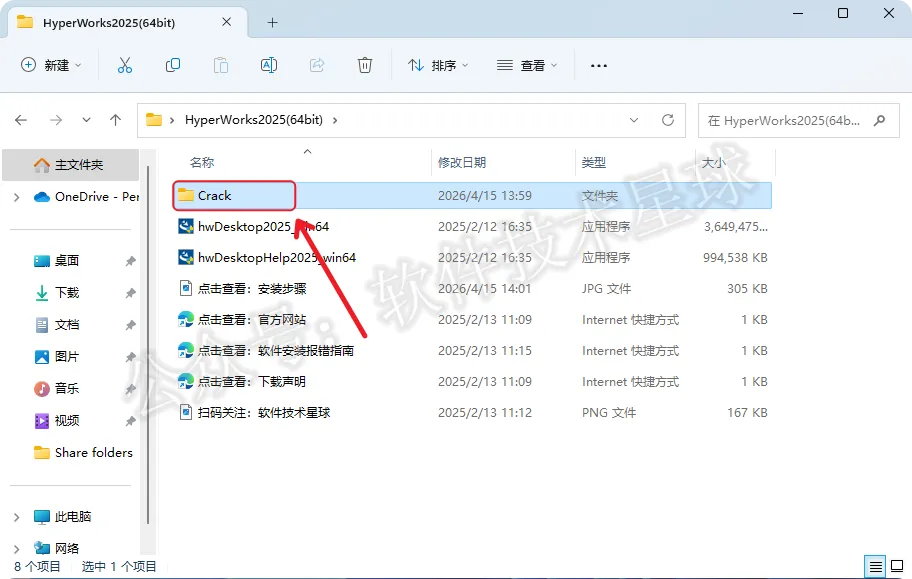Click date 2026/4/15 14:01
The height and width of the screenshot is (579, 912).
click(x=484, y=289)
